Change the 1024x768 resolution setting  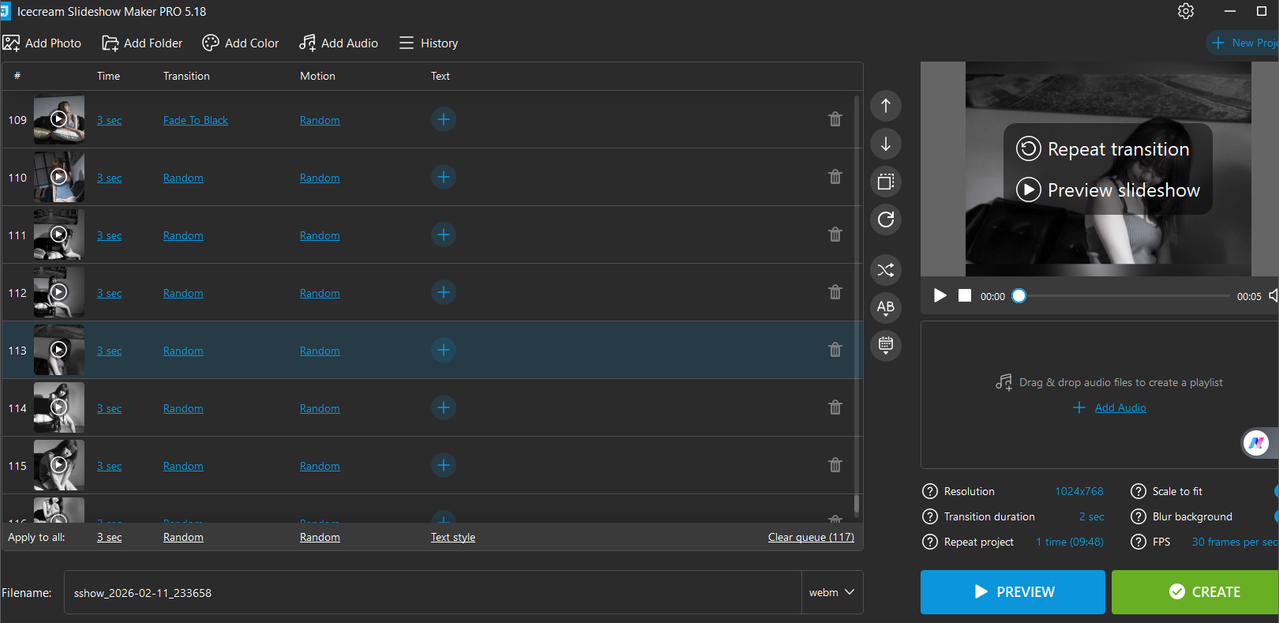(1079, 491)
